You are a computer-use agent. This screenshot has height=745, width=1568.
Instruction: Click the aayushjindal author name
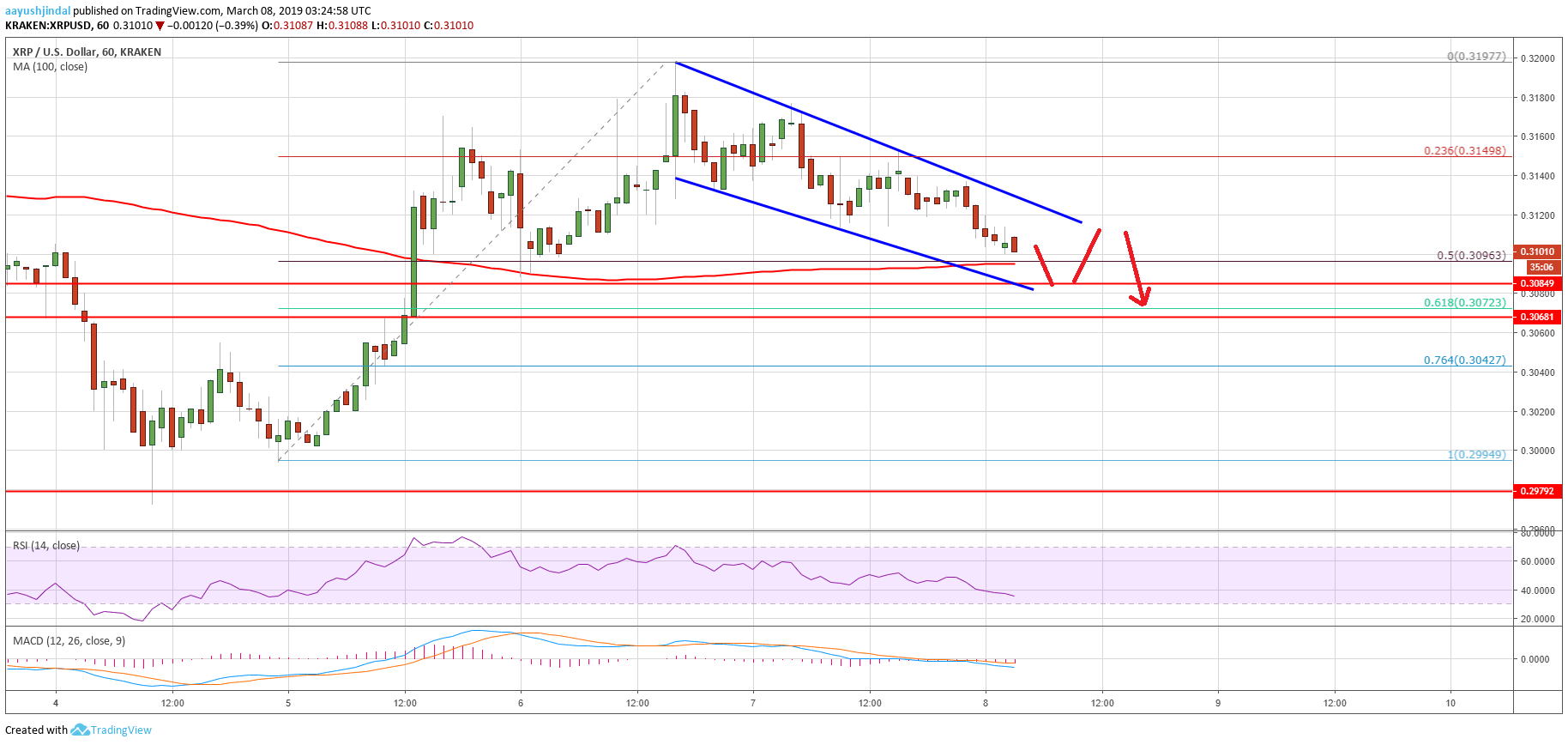click(x=38, y=11)
